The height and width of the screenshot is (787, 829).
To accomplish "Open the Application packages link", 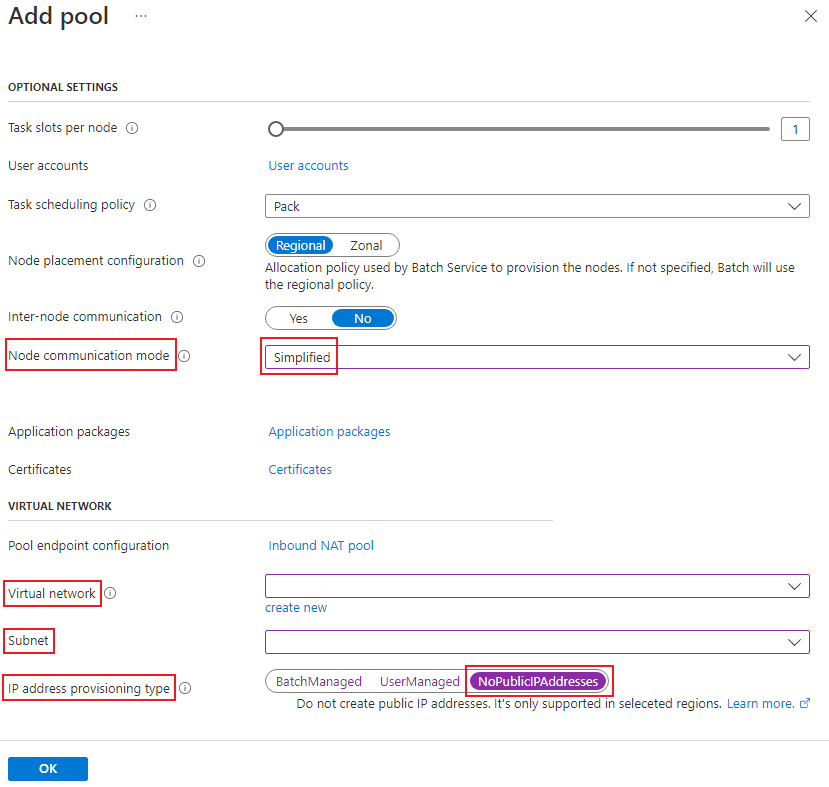I will coord(329,432).
